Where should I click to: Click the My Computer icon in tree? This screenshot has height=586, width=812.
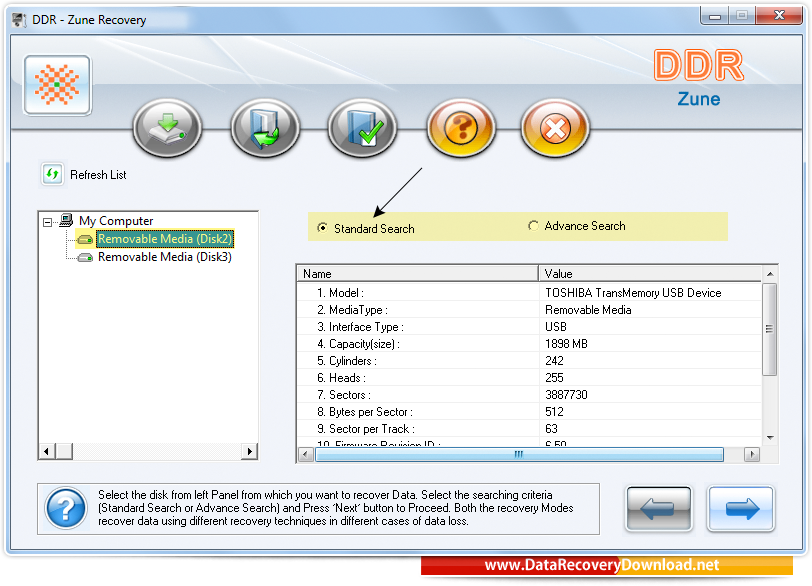point(66,220)
